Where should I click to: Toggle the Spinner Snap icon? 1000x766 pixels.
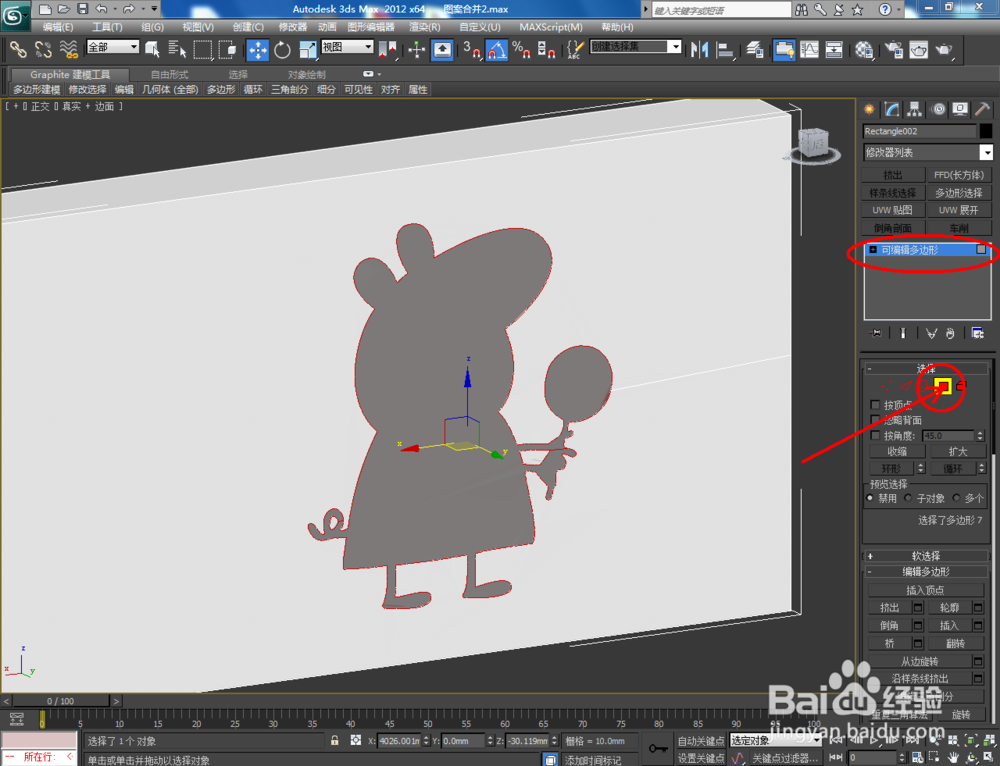(x=546, y=49)
